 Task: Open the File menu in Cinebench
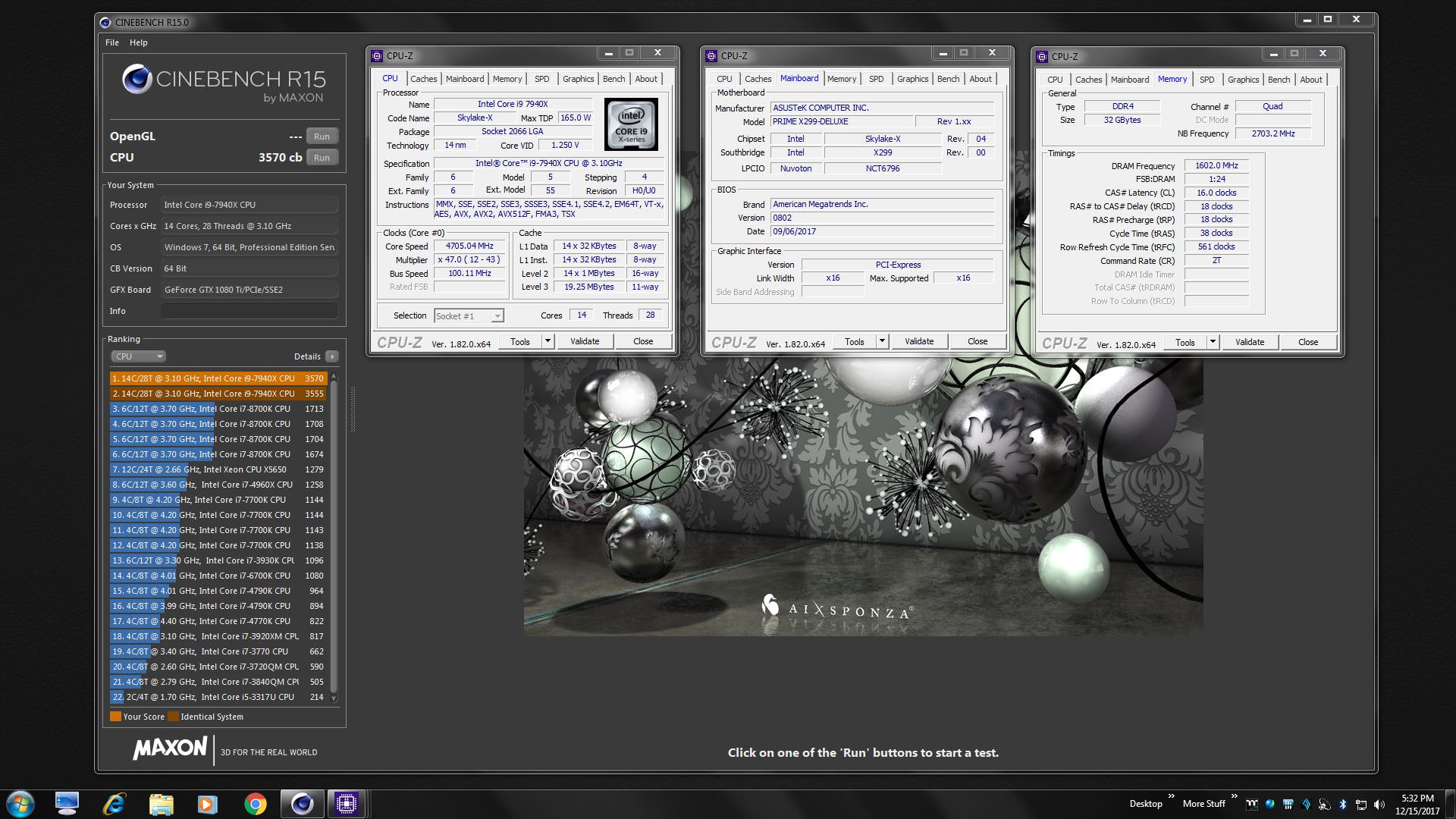pyautogui.click(x=112, y=42)
